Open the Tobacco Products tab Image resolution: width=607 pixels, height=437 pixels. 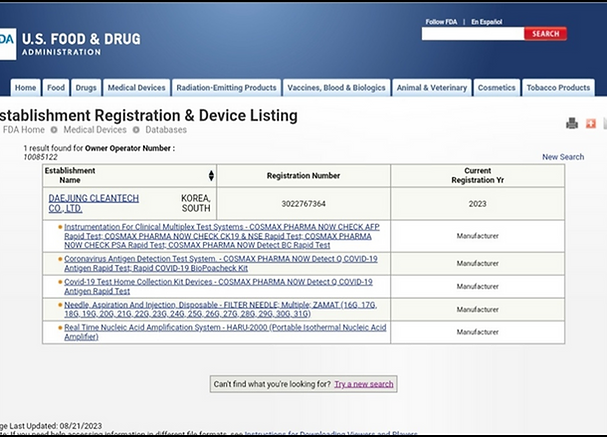(558, 88)
